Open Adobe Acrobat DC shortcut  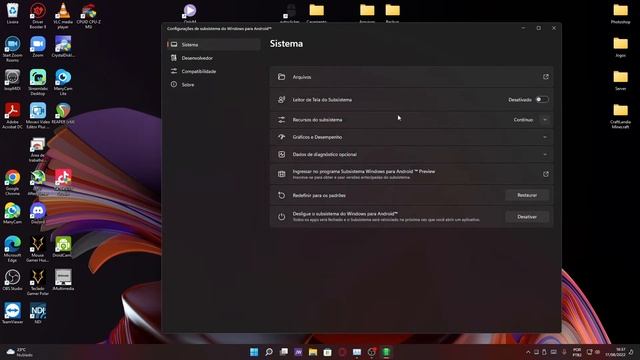point(12,116)
